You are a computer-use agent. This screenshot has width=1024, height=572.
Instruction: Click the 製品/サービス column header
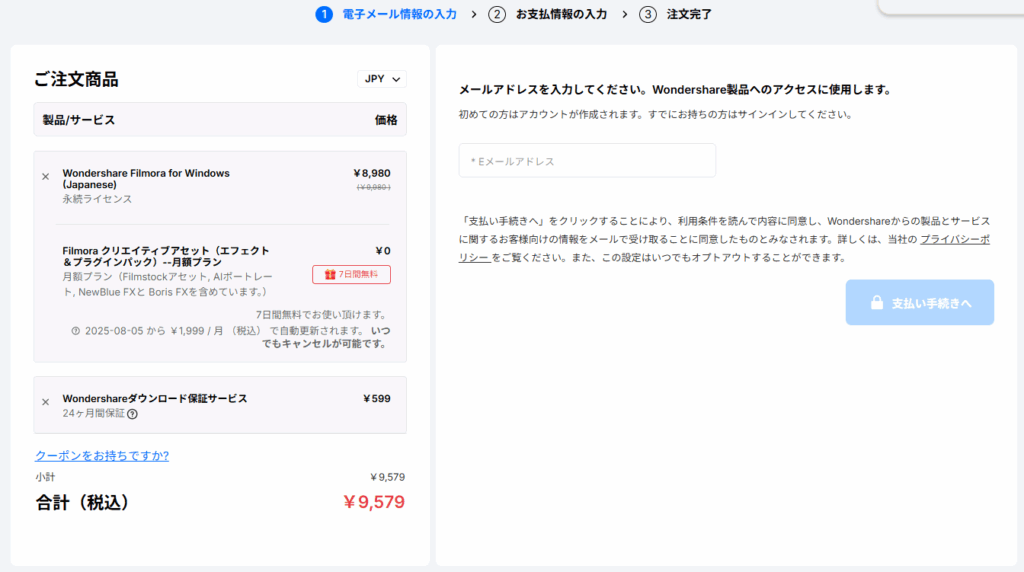[79, 120]
